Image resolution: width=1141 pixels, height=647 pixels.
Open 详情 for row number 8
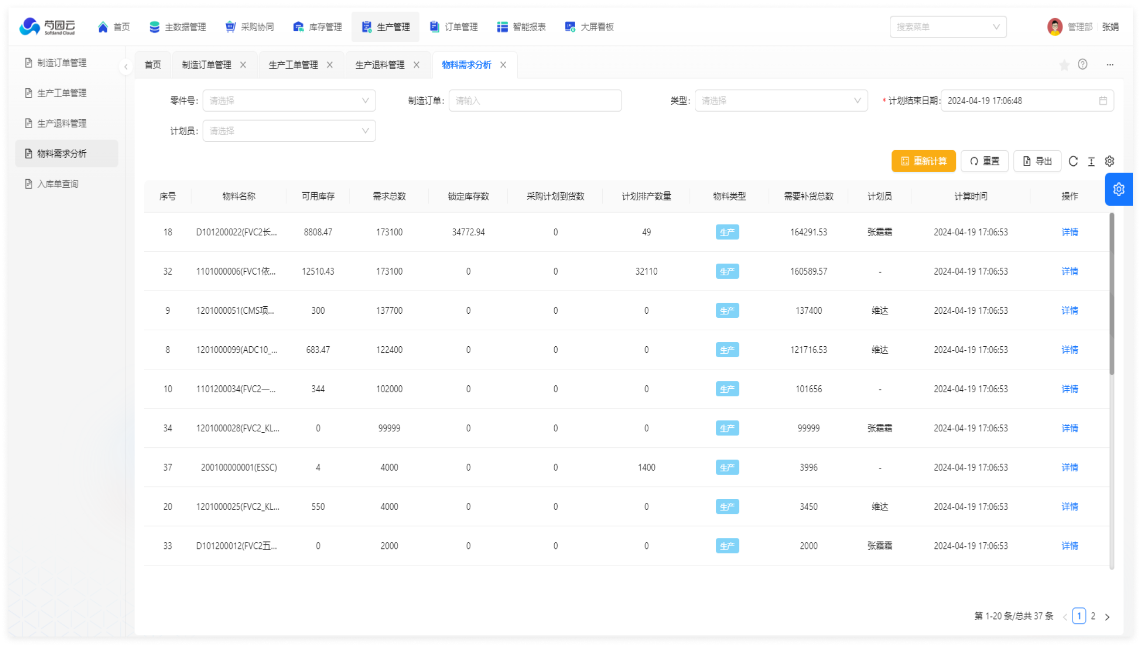tap(1070, 350)
